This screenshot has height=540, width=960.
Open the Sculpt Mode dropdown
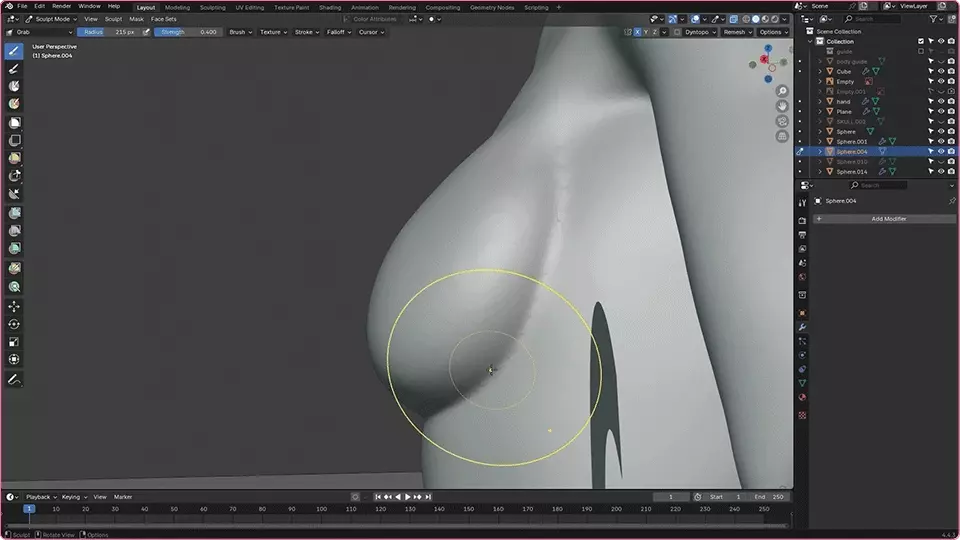click(x=51, y=19)
